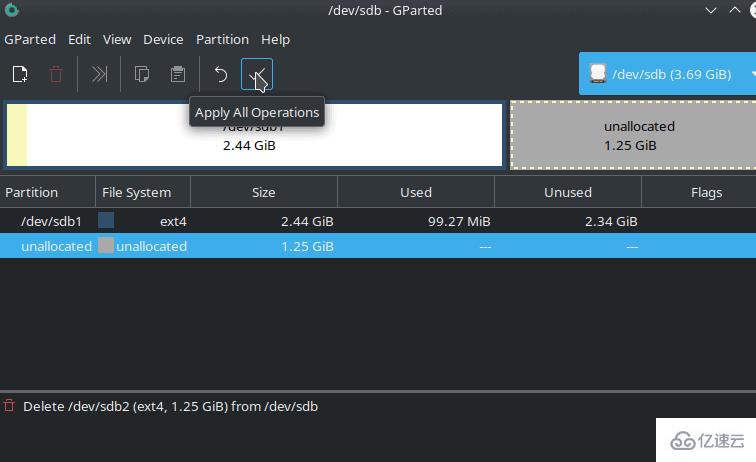Click the window minimize chevron-down button
The width and height of the screenshot is (756, 462).
[x=711, y=10]
